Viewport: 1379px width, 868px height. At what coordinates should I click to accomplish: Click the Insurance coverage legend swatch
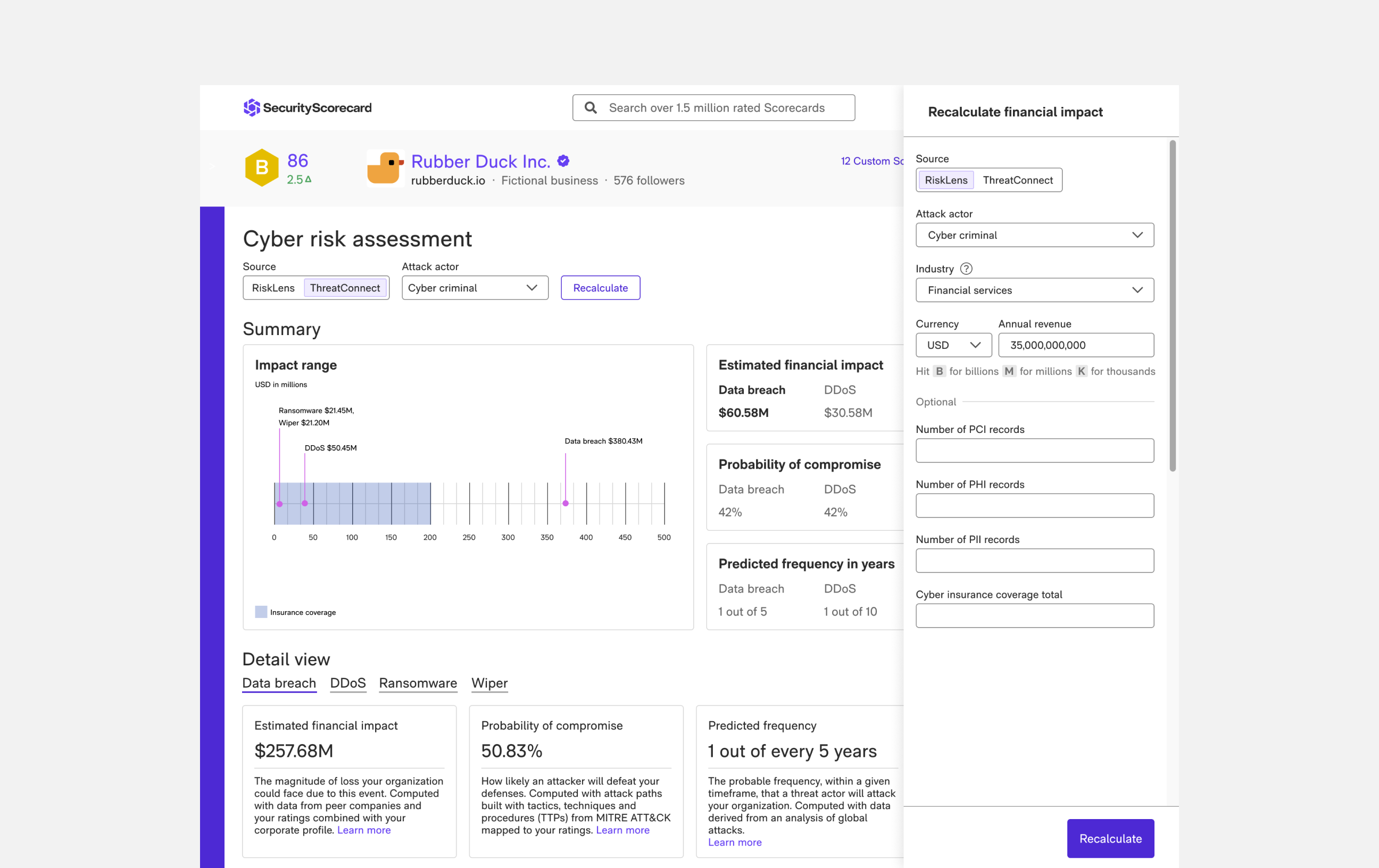261,612
